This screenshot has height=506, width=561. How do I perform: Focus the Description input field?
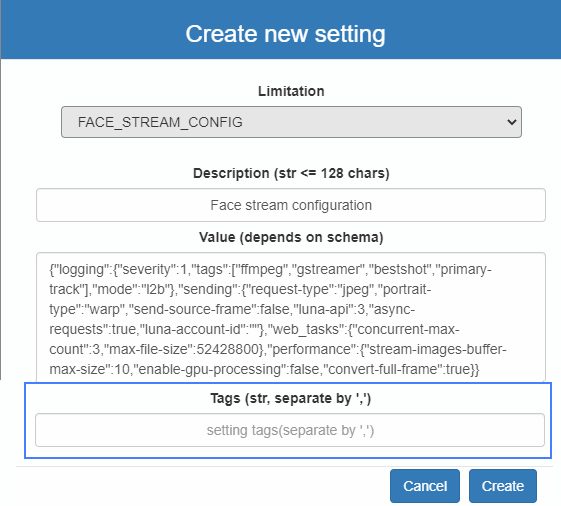tap(291, 205)
